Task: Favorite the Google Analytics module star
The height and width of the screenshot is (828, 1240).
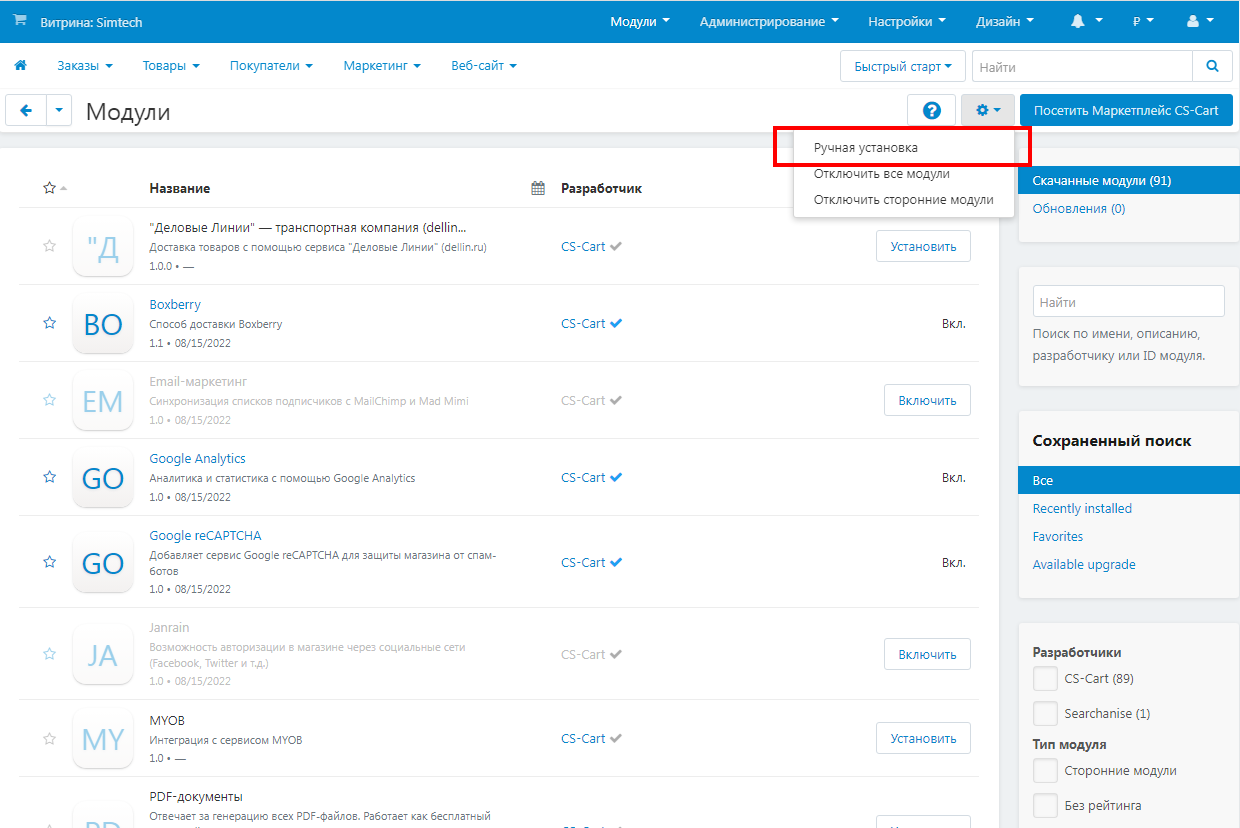Action: click(x=49, y=477)
